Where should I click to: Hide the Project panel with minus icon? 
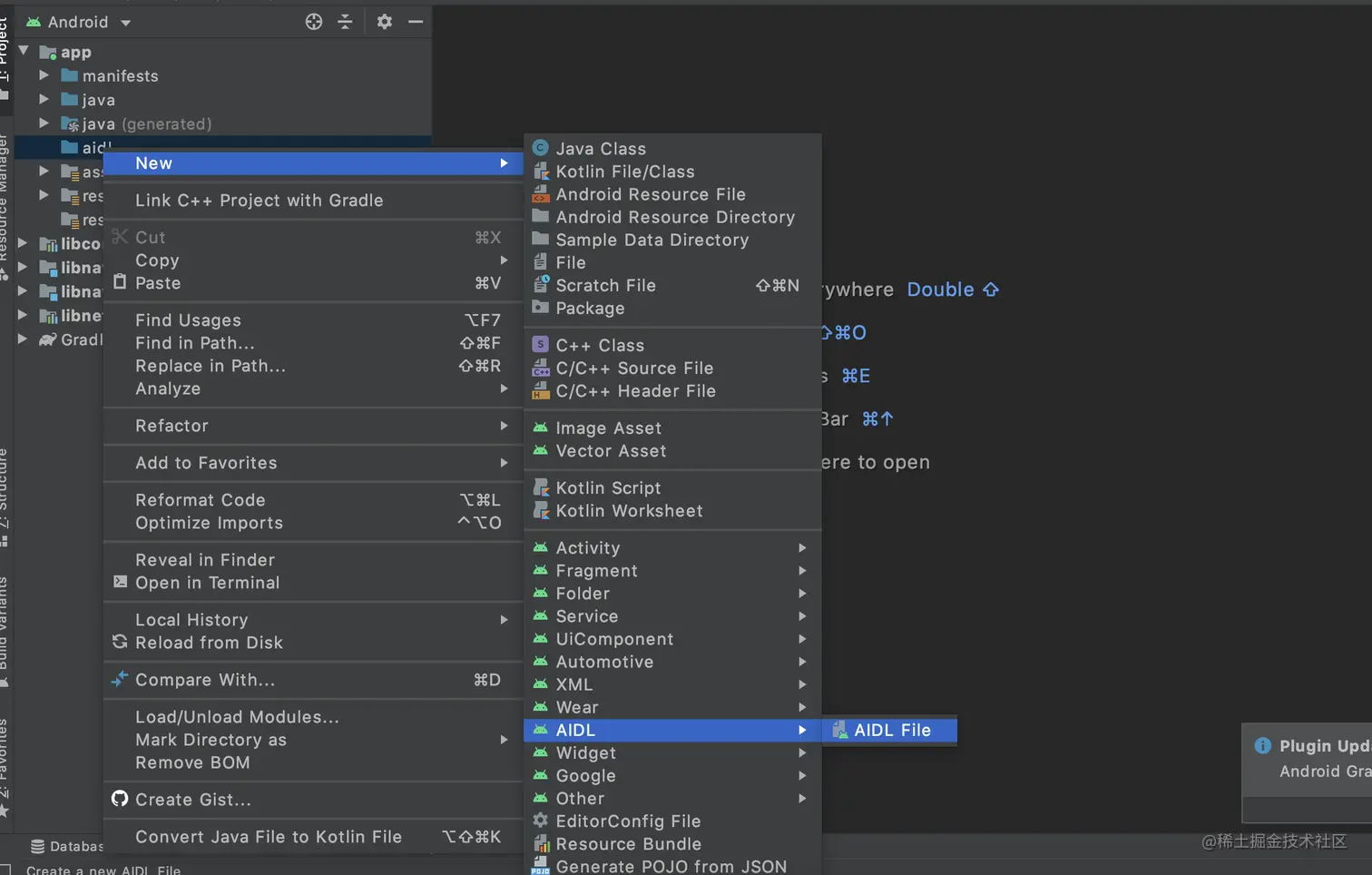click(416, 22)
